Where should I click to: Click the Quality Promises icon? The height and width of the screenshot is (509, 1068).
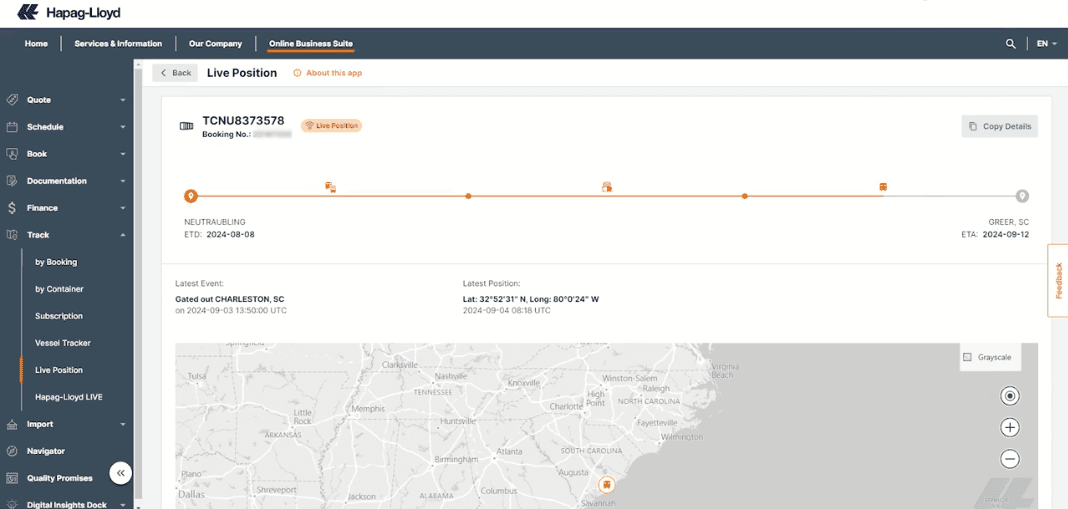12,478
